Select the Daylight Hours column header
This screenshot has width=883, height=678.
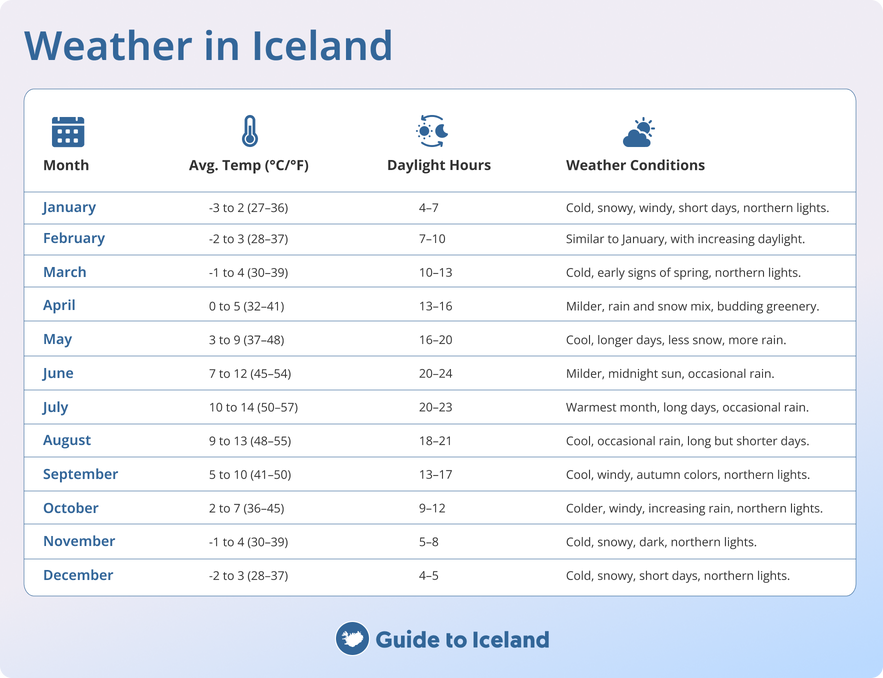click(439, 165)
